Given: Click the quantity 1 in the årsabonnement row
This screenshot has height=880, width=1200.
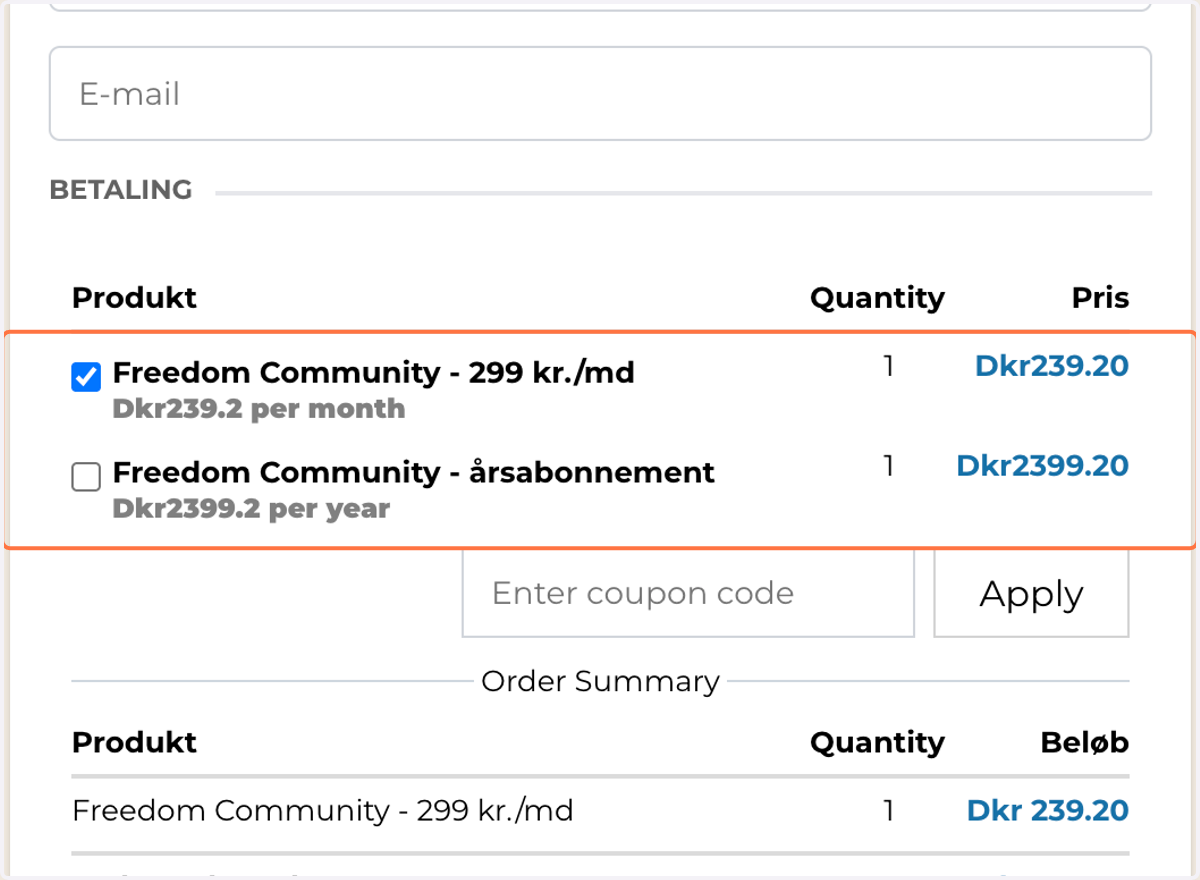Looking at the screenshot, I should 888,465.
